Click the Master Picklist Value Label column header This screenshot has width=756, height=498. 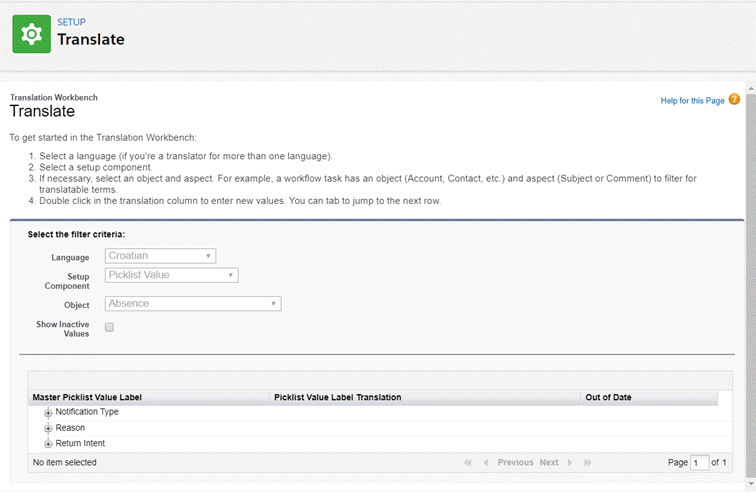(87, 397)
